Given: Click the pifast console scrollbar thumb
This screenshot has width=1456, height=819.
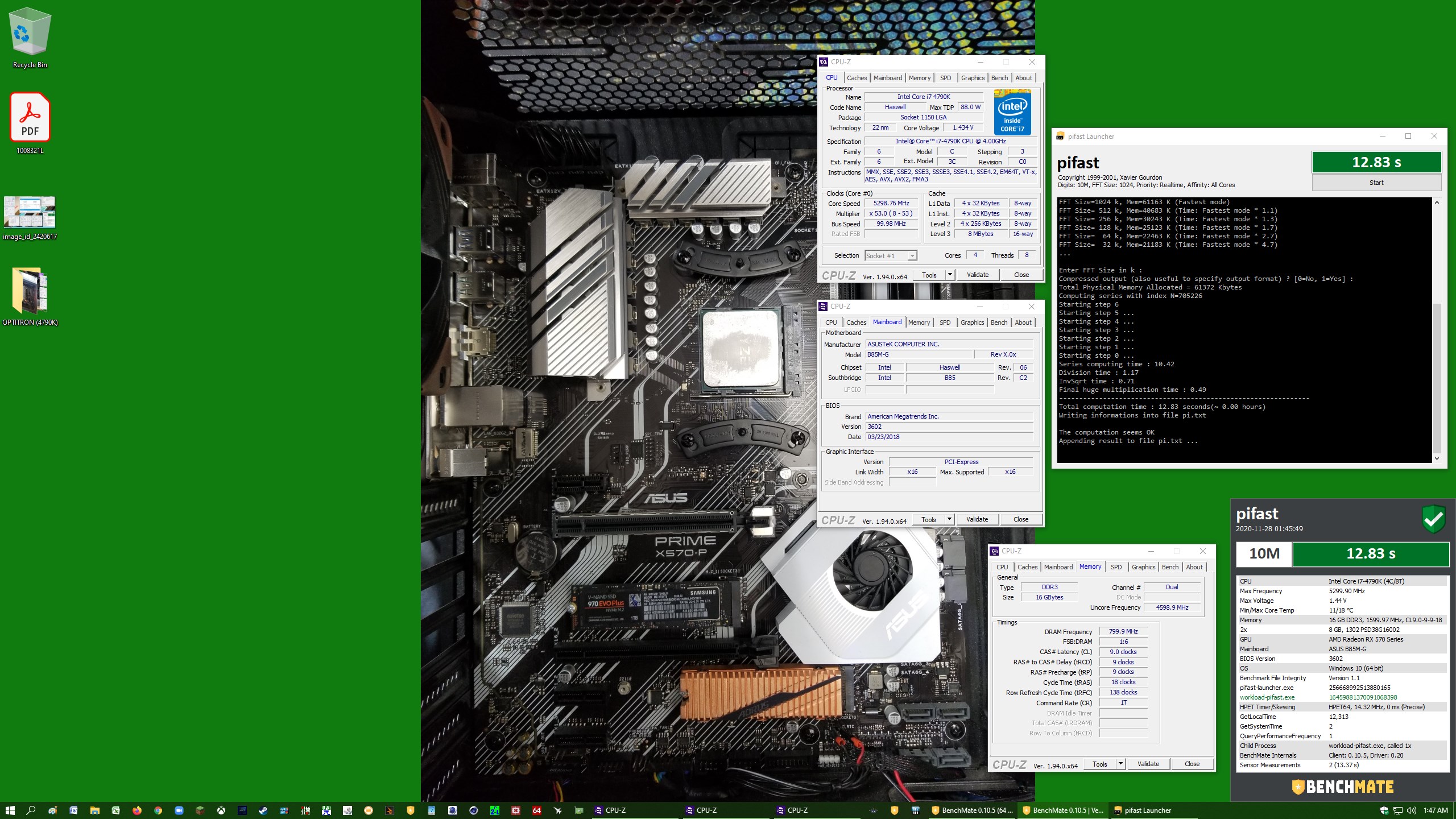Looking at the screenshot, I should (1437, 378).
